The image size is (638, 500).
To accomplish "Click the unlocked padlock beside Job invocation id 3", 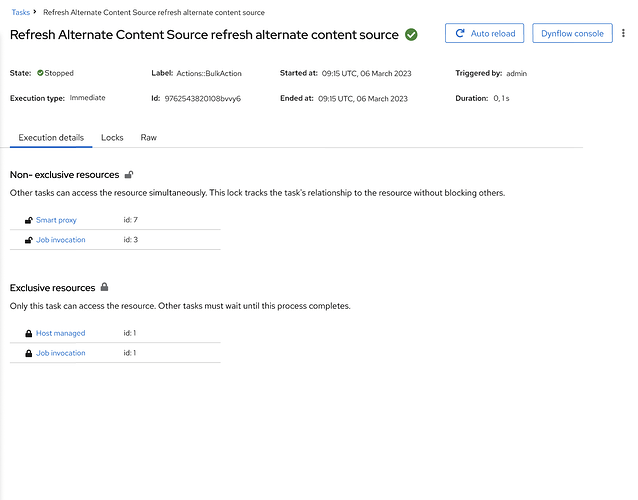I will coord(28,240).
